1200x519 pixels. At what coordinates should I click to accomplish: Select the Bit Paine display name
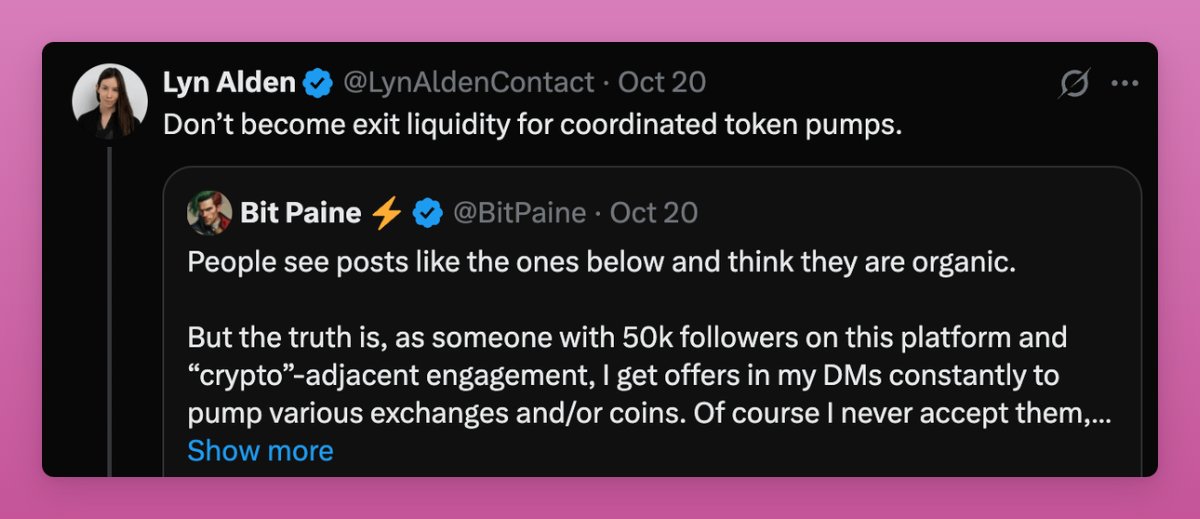pos(300,212)
